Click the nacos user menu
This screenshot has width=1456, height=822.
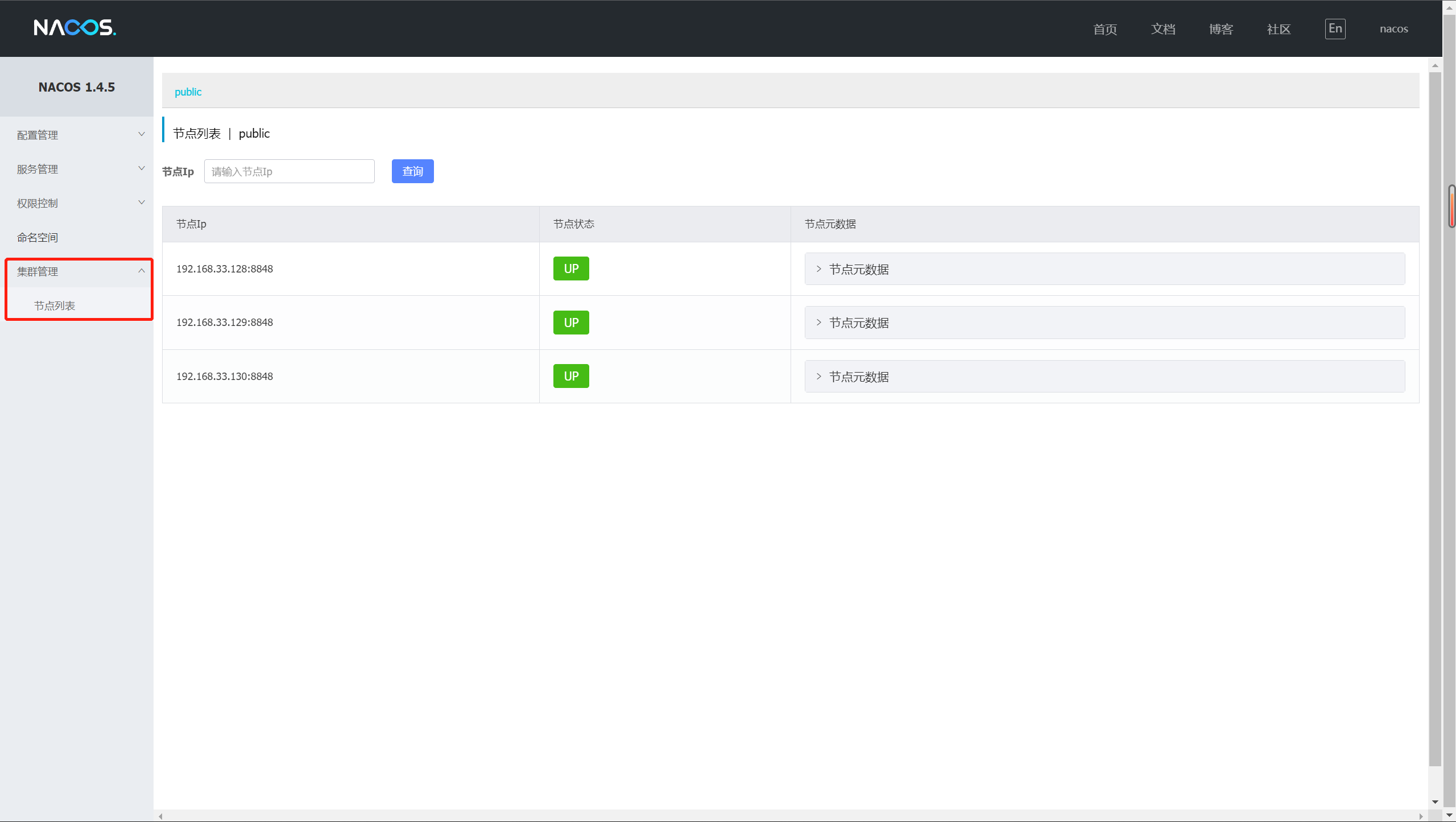click(1393, 29)
